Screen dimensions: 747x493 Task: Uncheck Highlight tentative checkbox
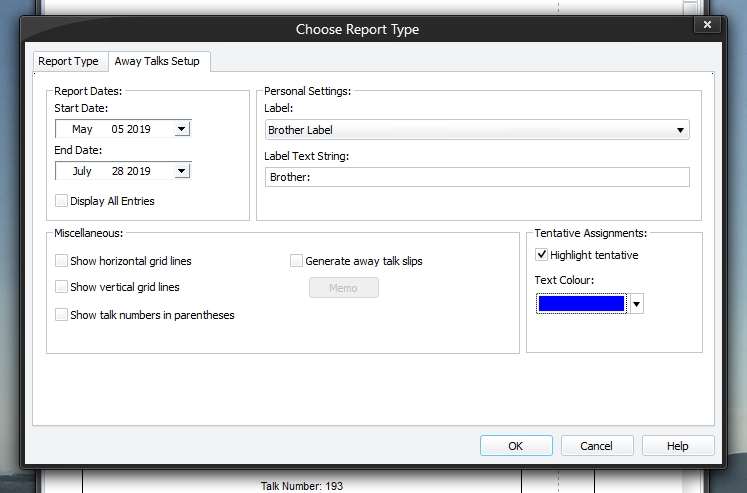[542, 255]
